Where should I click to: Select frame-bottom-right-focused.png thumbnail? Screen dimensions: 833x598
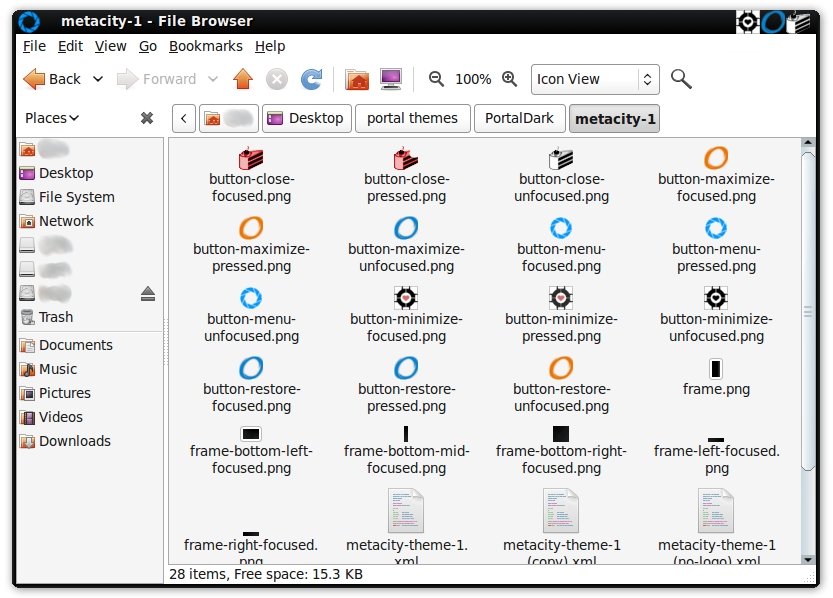click(561, 434)
